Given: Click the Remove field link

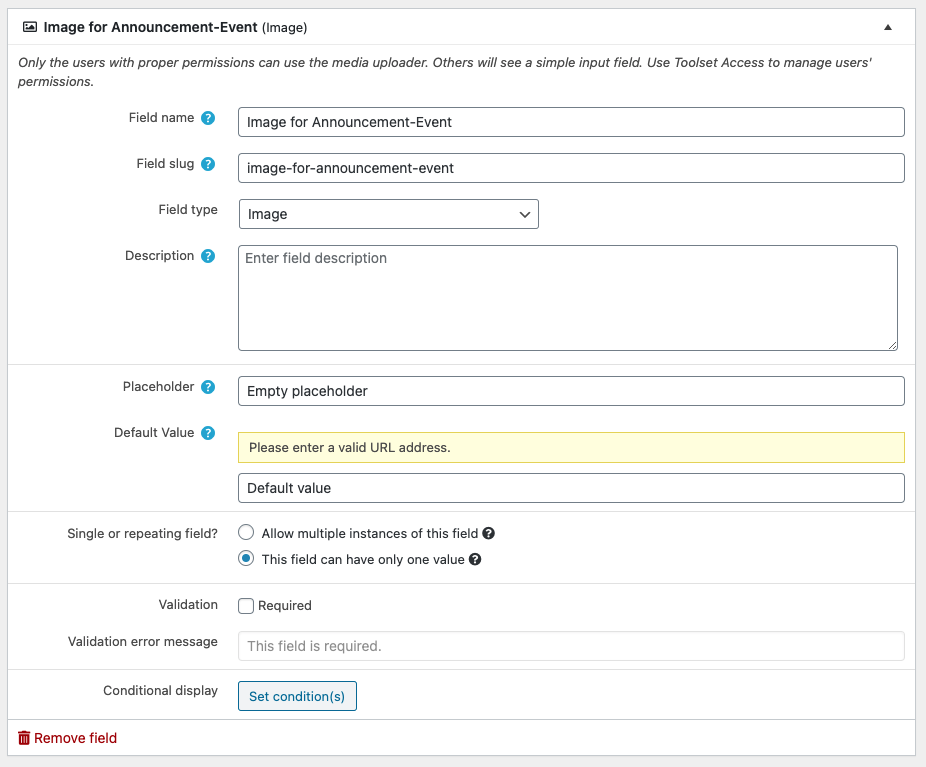Looking at the screenshot, I should 76,738.
